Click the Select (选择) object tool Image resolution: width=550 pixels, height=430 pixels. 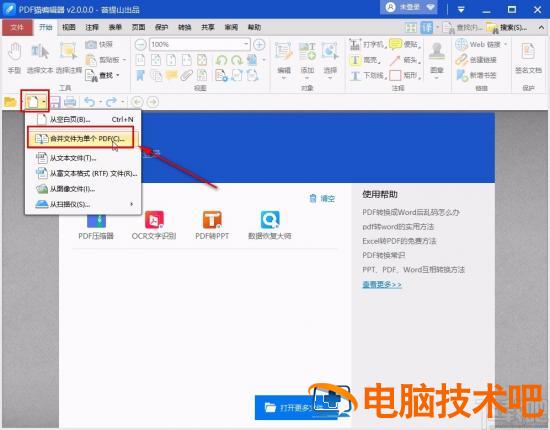coord(330,60)
